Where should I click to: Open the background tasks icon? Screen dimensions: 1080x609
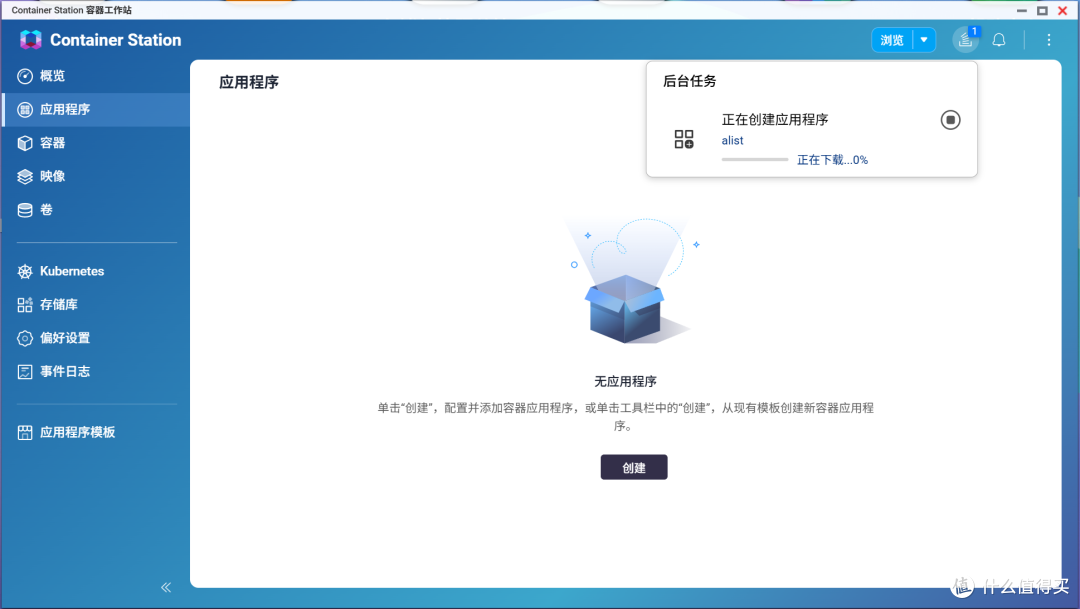pyautogui.click(x=966, y=40)
